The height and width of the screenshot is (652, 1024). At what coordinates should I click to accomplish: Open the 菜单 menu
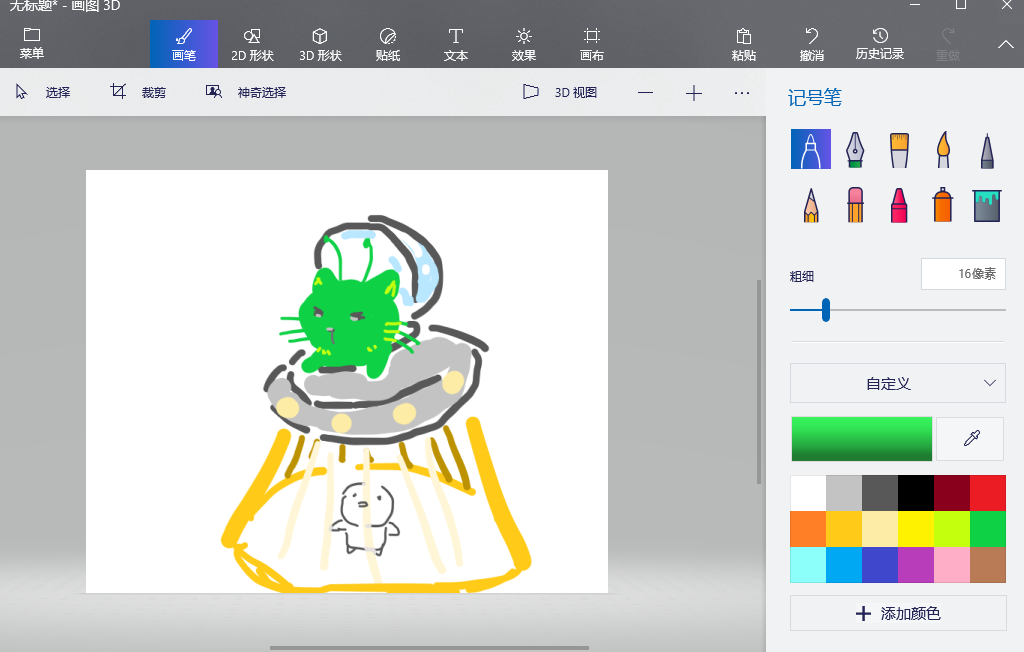(32, 44)
